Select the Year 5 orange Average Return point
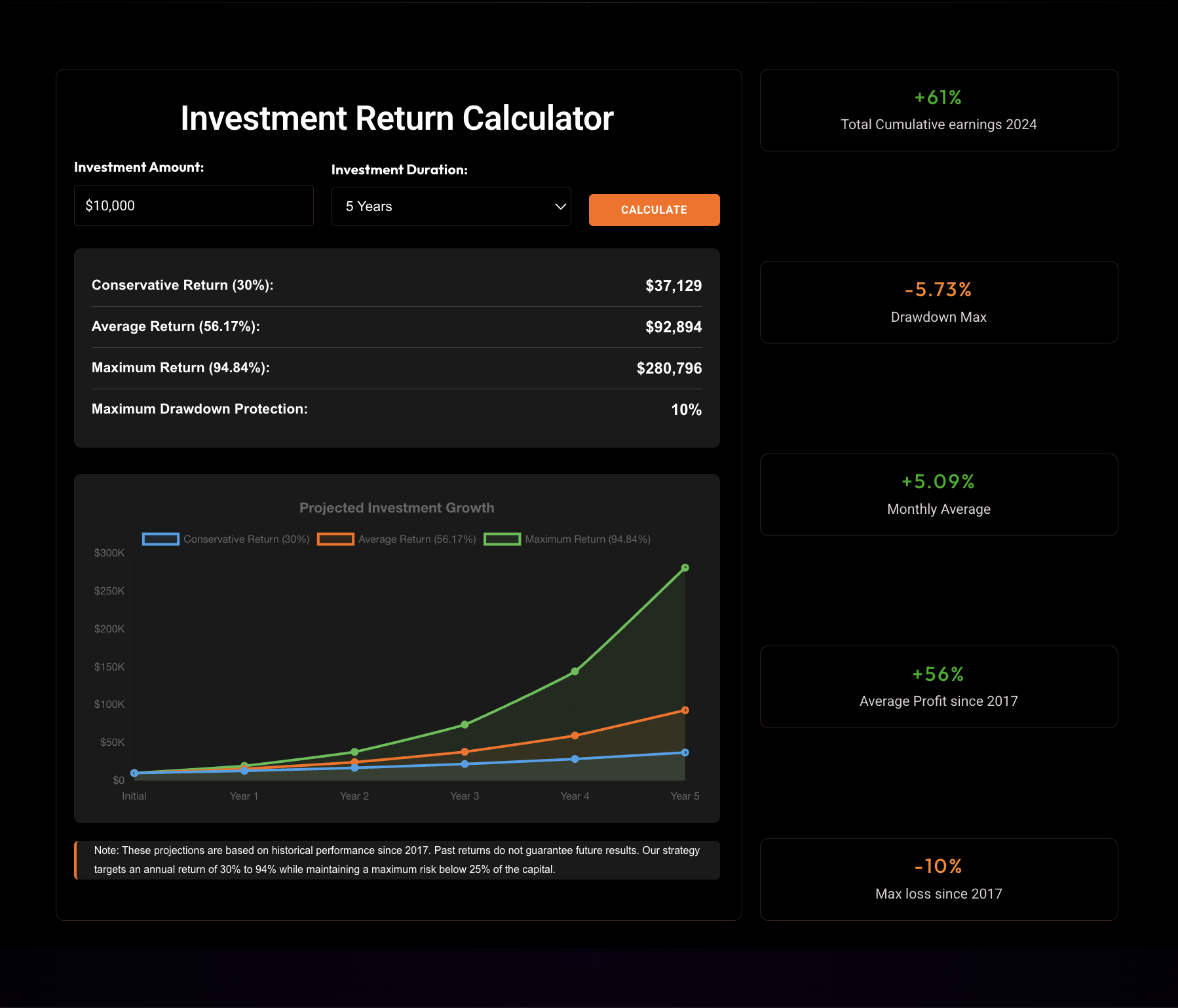The image size is (1178, 1008). (685, 710)
